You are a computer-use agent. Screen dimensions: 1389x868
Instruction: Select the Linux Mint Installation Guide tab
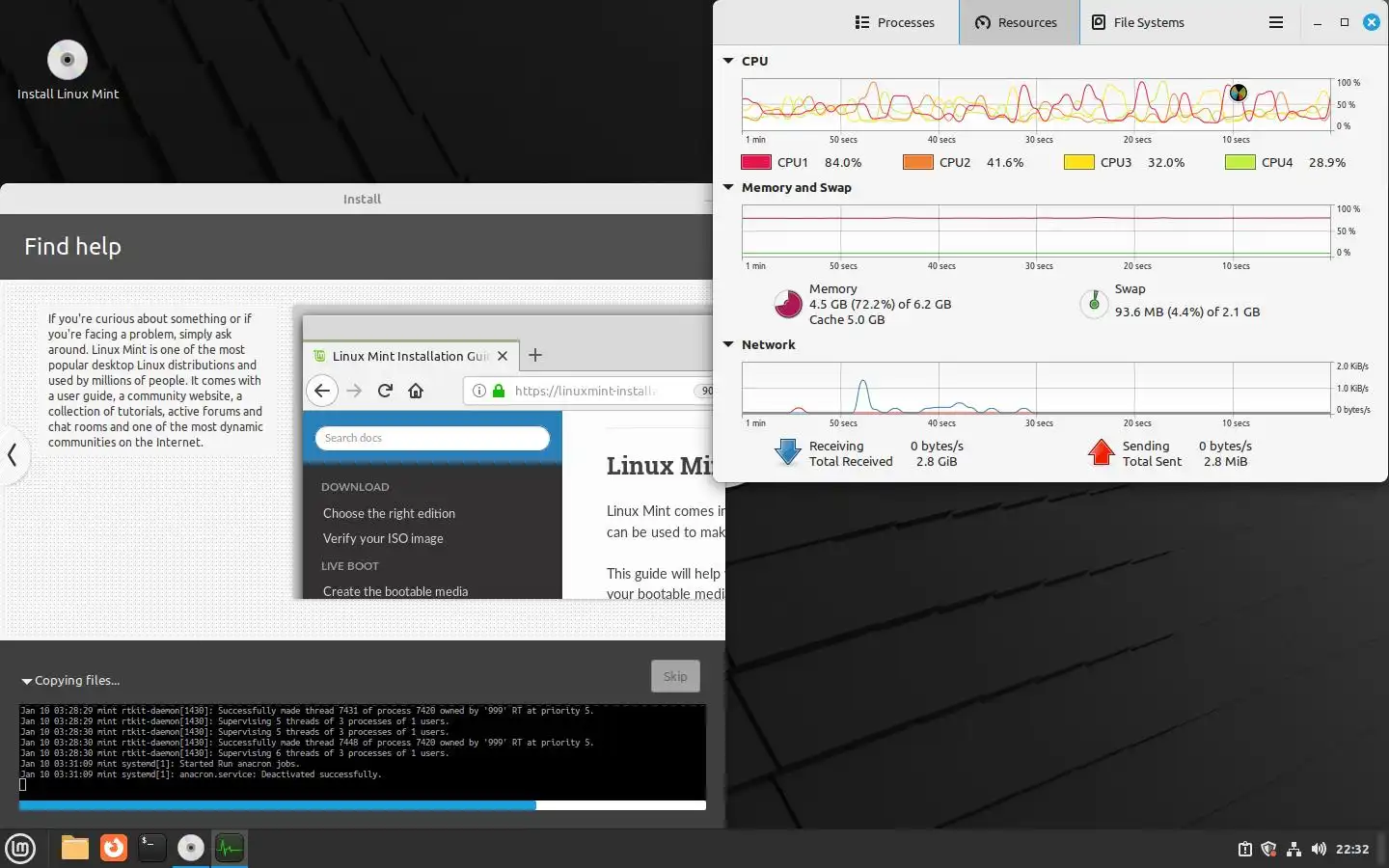[x=411, y=356]
